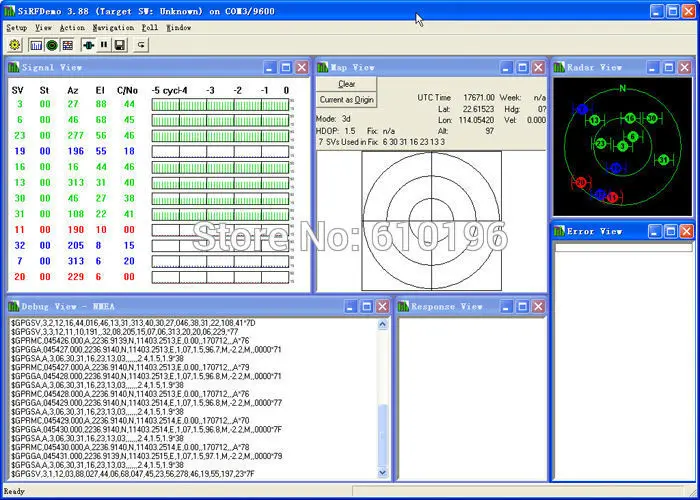
Task: Click the connect to data source toolbar icon
Action: (x=88, y=45)
